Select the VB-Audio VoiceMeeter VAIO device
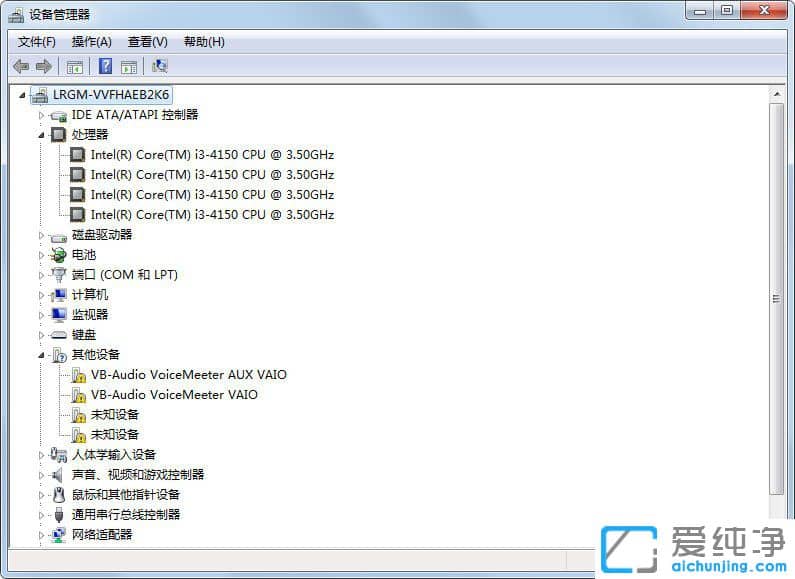 tap(174, 395)
